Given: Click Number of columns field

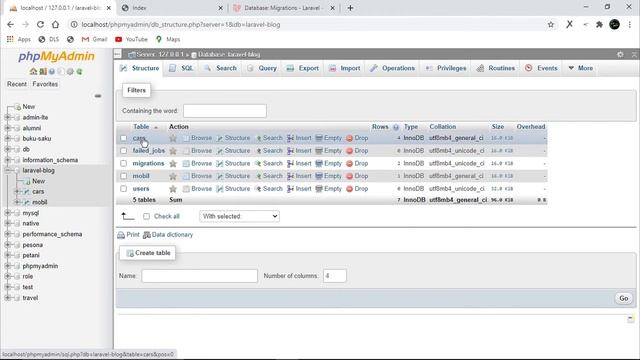Looking at the screenshot, I should 335,276.
